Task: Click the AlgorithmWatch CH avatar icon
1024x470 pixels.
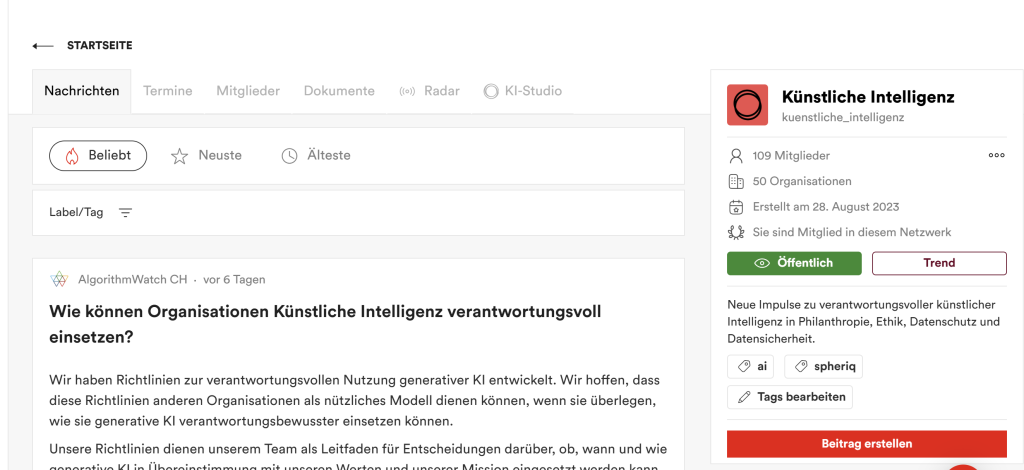Action: [59, 280]
